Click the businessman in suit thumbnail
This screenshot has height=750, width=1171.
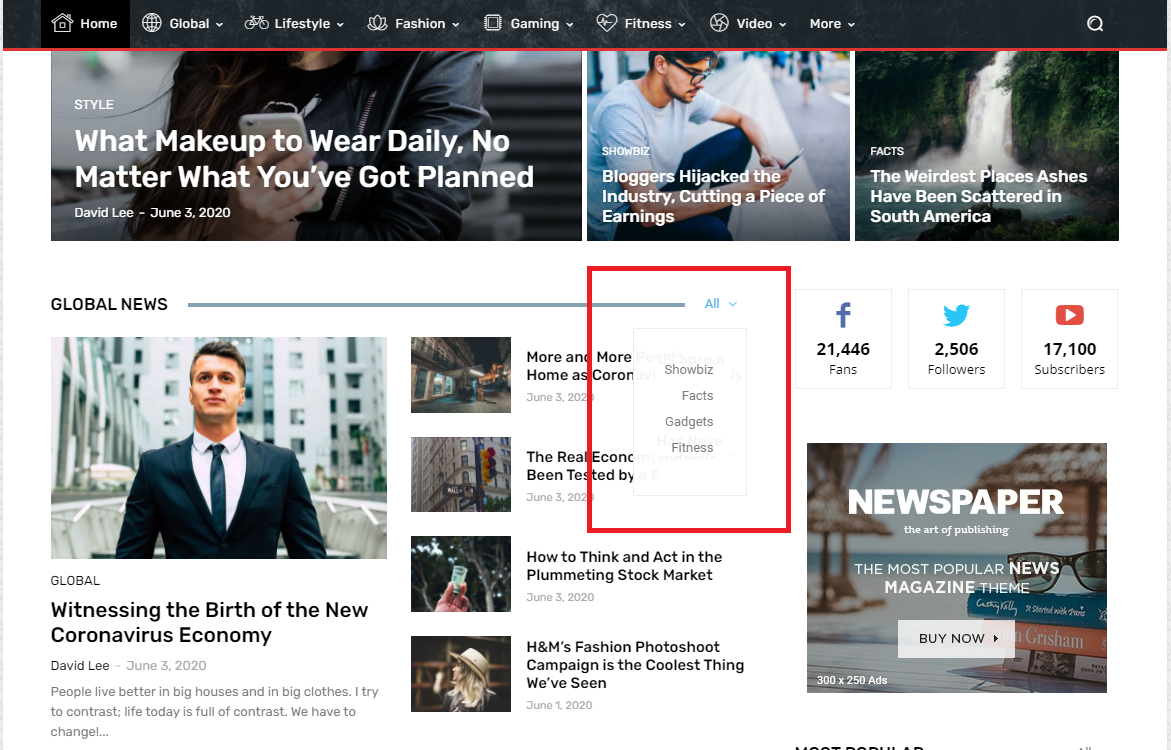[219, 447]
